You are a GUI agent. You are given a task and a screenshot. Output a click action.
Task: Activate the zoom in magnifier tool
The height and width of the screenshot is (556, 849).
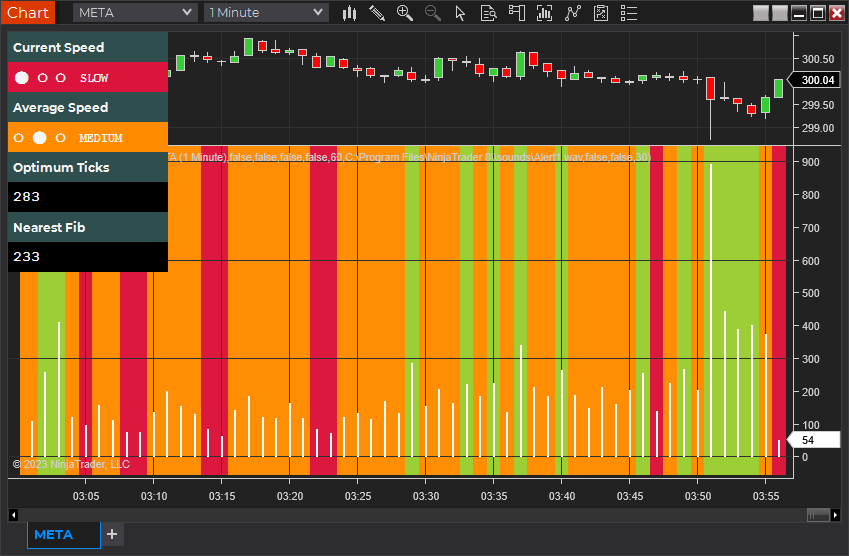click(x=405, y=13)
